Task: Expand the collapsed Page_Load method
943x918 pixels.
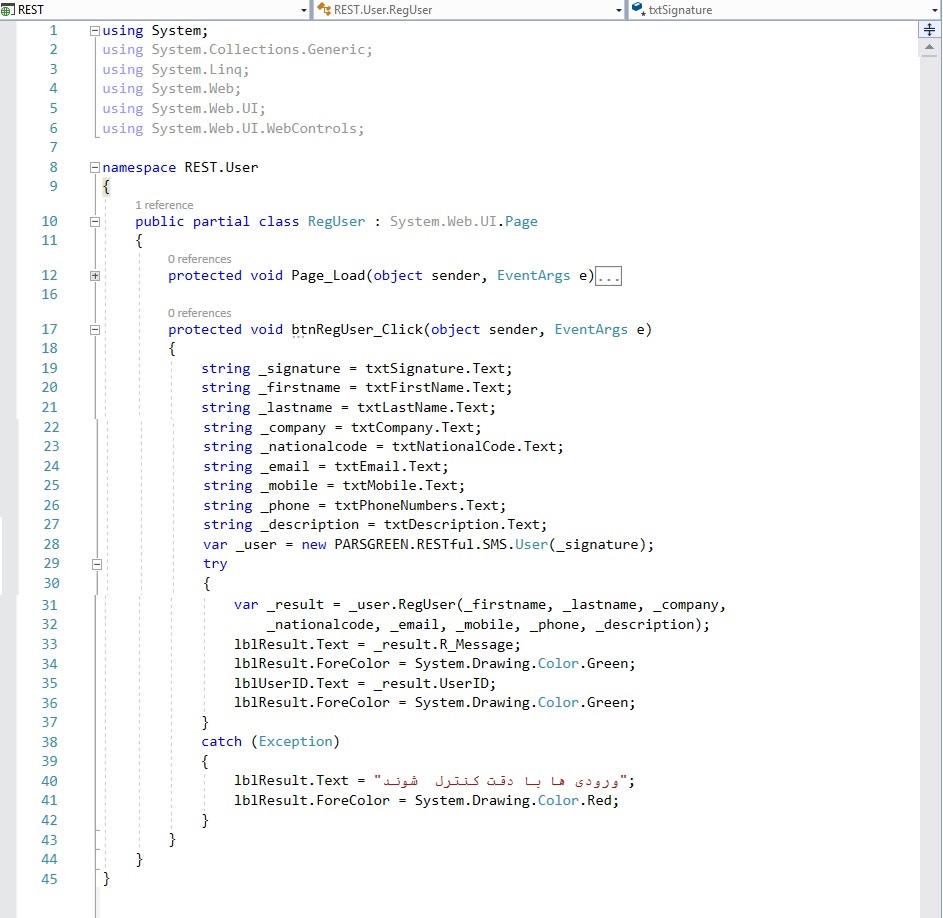Action: [95, 276]
